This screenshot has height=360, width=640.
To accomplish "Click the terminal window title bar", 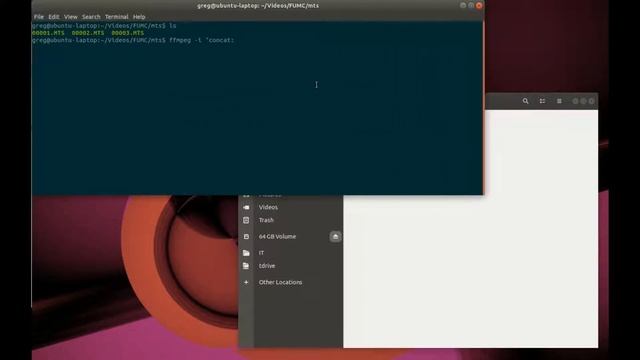I will (258, 6).
